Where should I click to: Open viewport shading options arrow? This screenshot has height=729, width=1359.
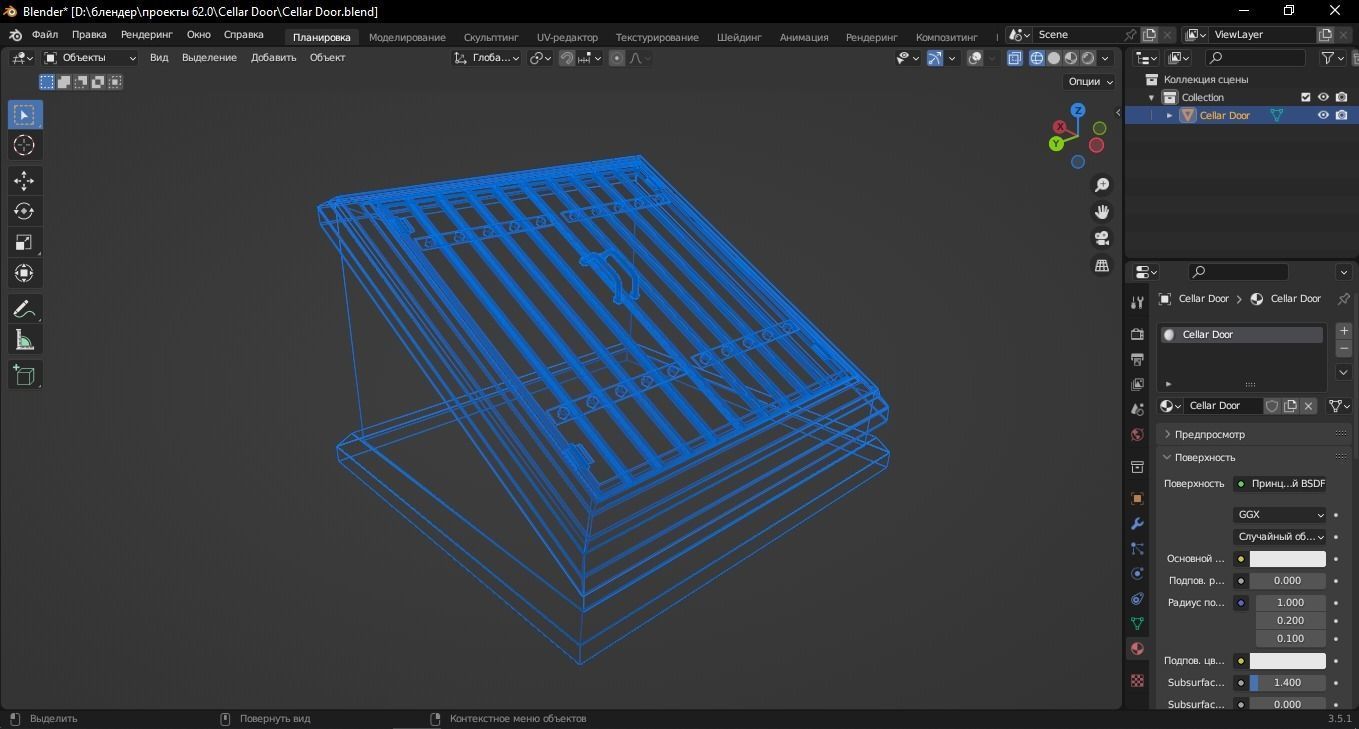click(1106, 58)
